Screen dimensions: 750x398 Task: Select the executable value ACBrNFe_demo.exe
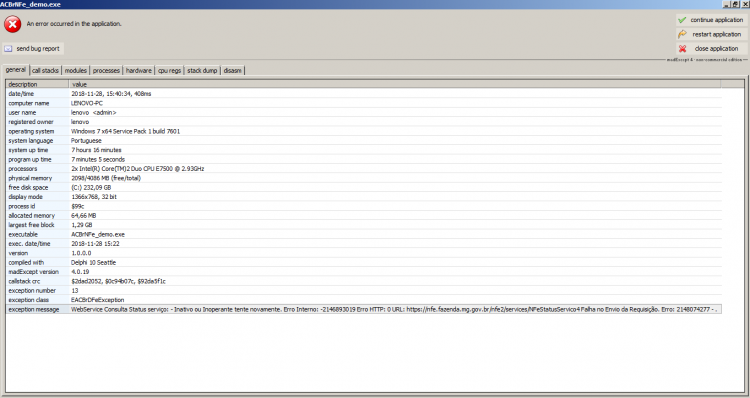pyautogui.click(x=98, y=234)
